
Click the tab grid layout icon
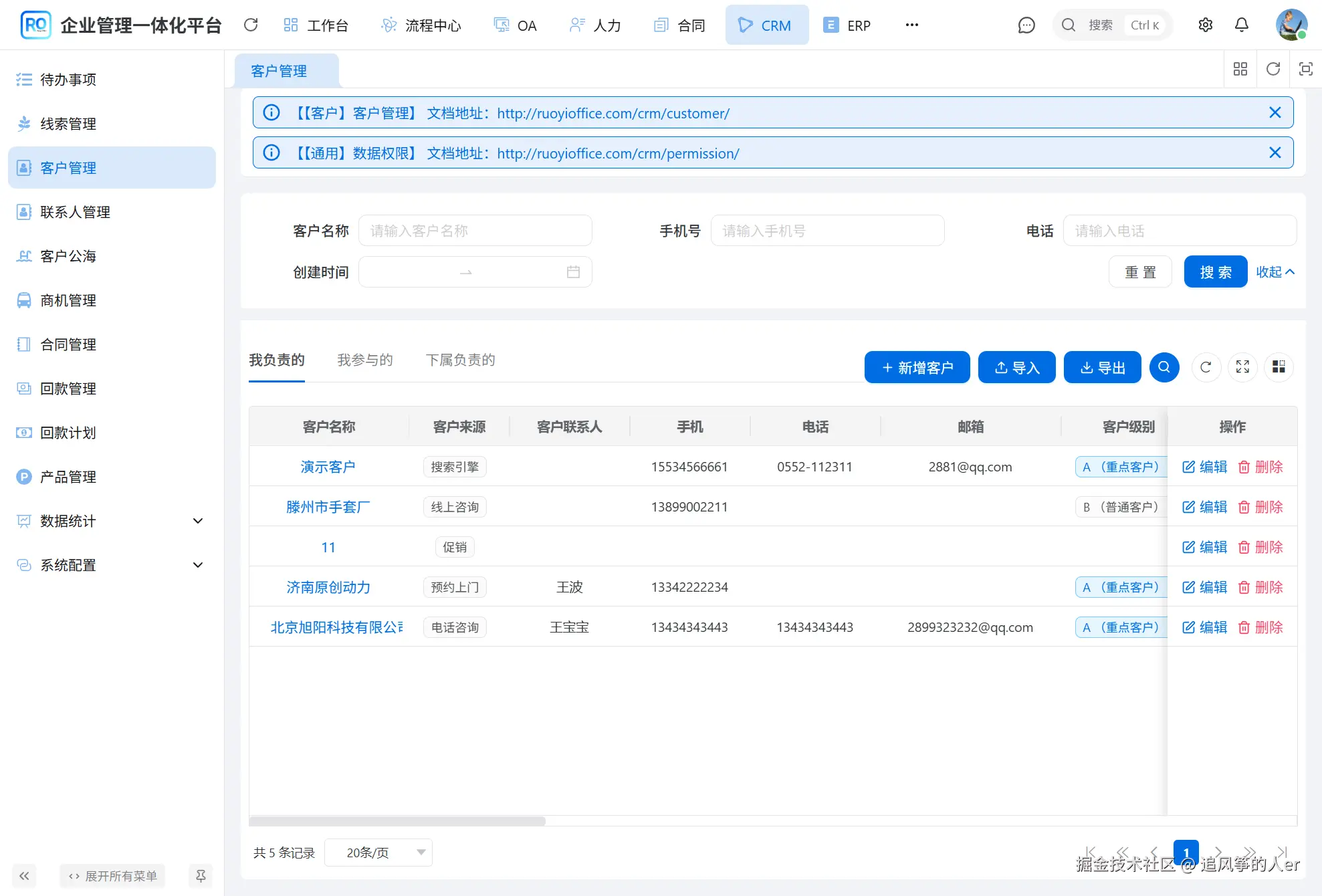point(1240,69)
